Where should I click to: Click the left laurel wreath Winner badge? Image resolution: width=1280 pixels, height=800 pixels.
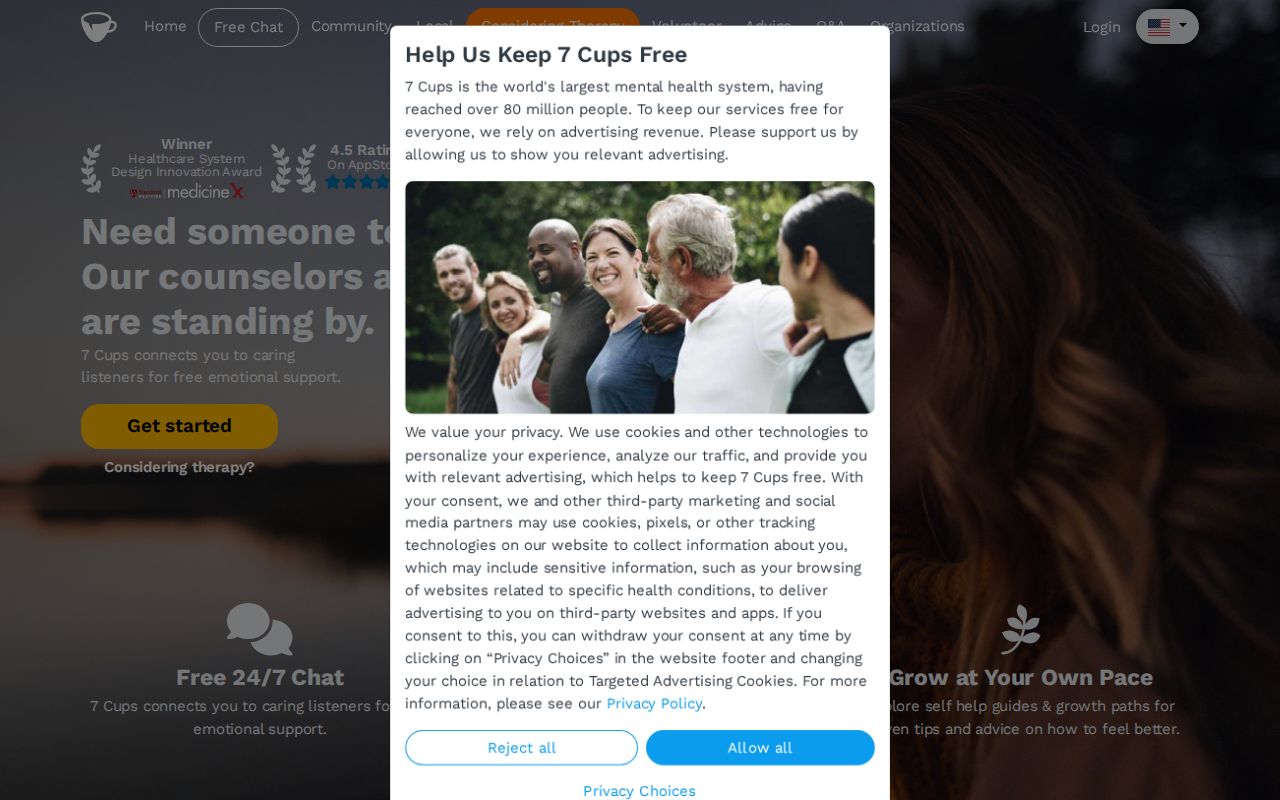[91, 168]
